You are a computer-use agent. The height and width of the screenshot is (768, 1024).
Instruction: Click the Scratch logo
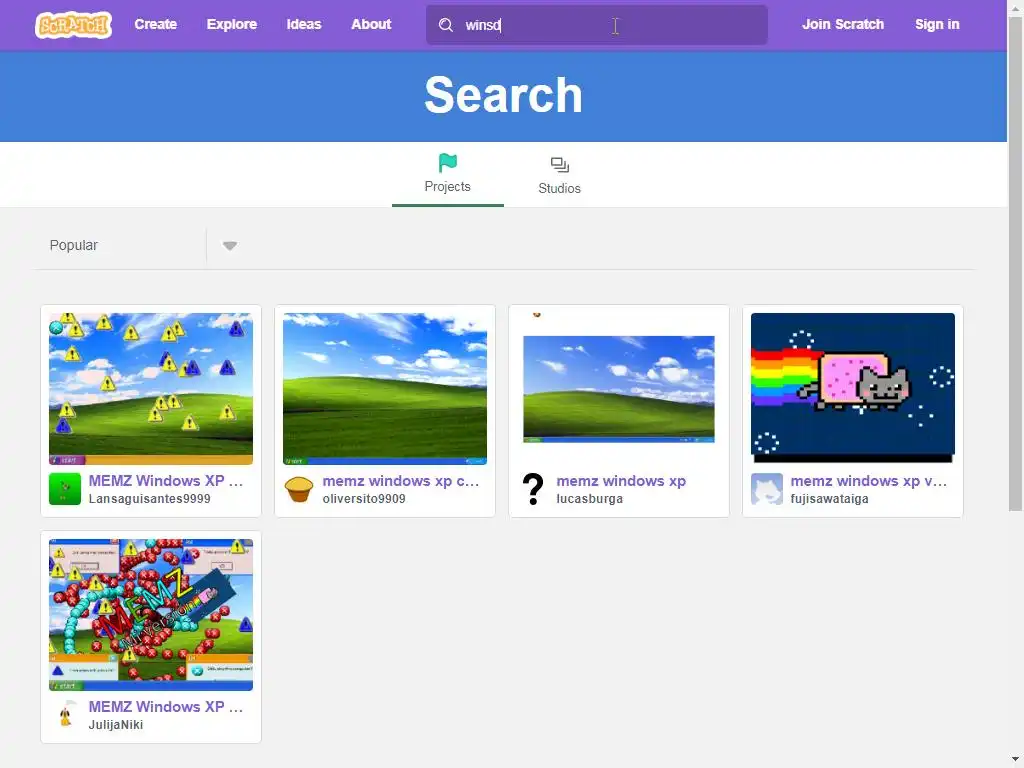pyautogui.click(x=73, y=25)
